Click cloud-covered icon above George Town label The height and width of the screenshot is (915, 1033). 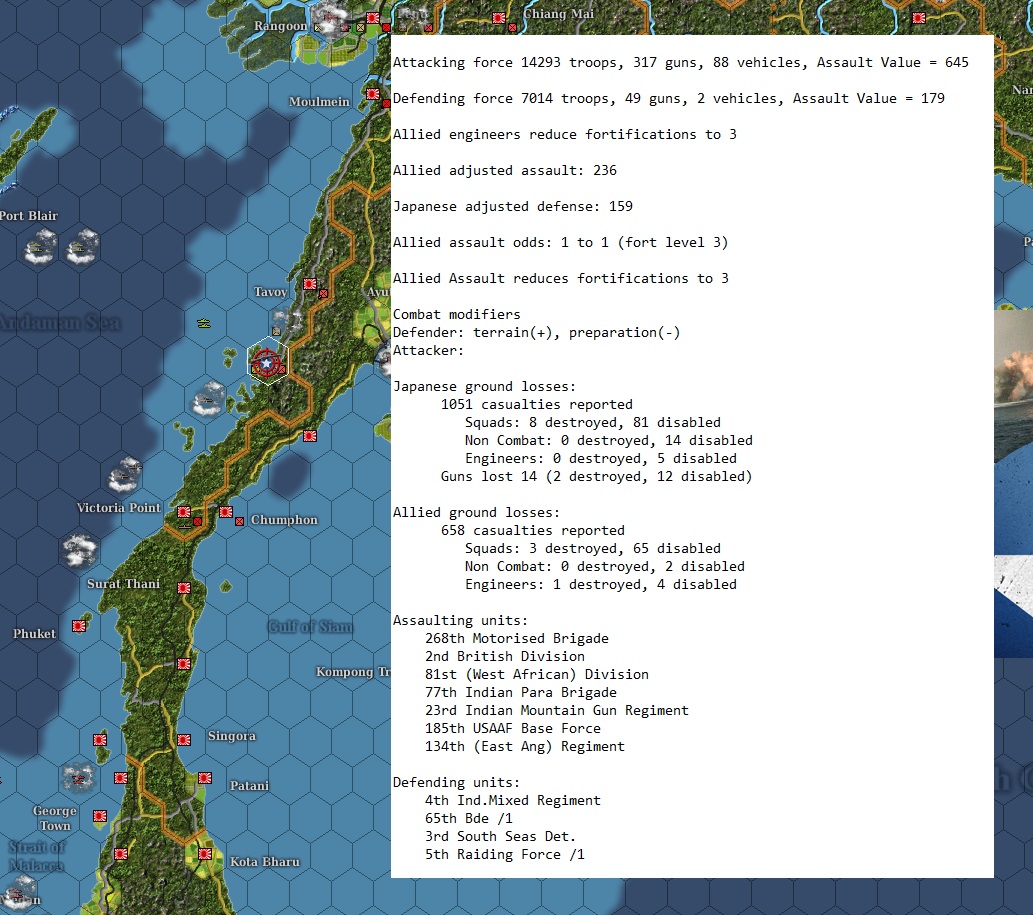coord(78,778)
